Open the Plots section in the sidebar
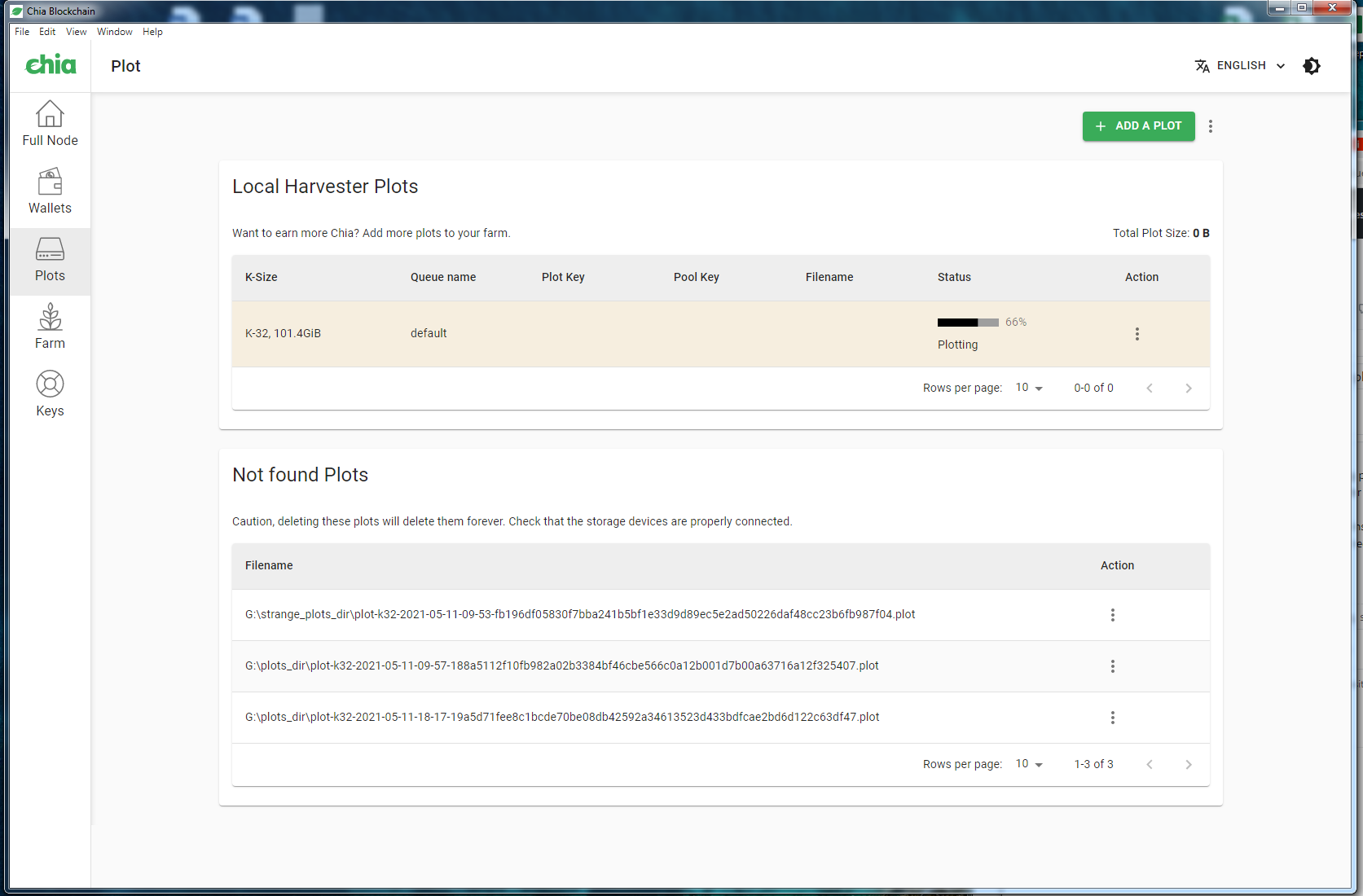Image resolution: width=1363 pixels, height=896 pixels. coord(50,259)
